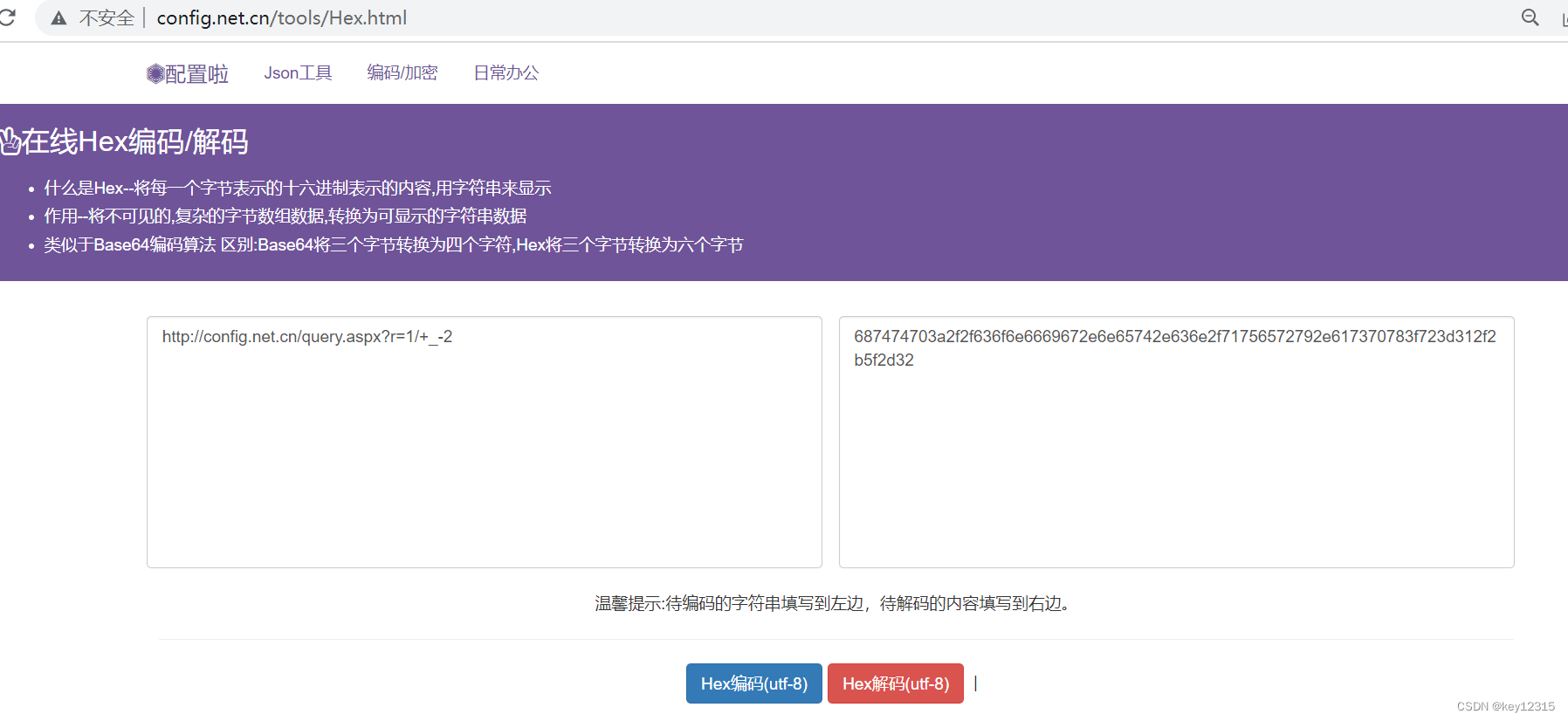
Task: Click the browser reload icon
Action: click(x=7, y=17)
